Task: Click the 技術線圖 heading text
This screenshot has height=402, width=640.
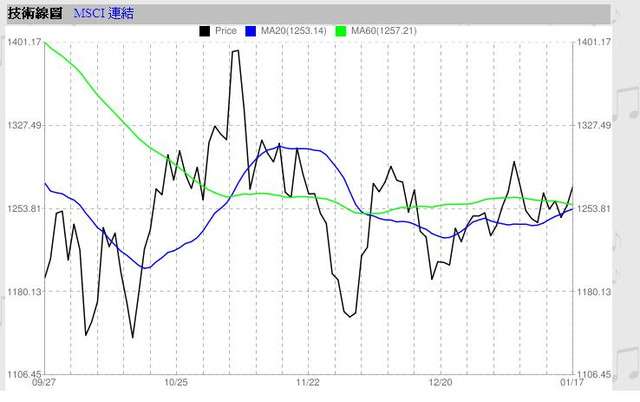Action: pyautogui.click(x=35, y=13)
